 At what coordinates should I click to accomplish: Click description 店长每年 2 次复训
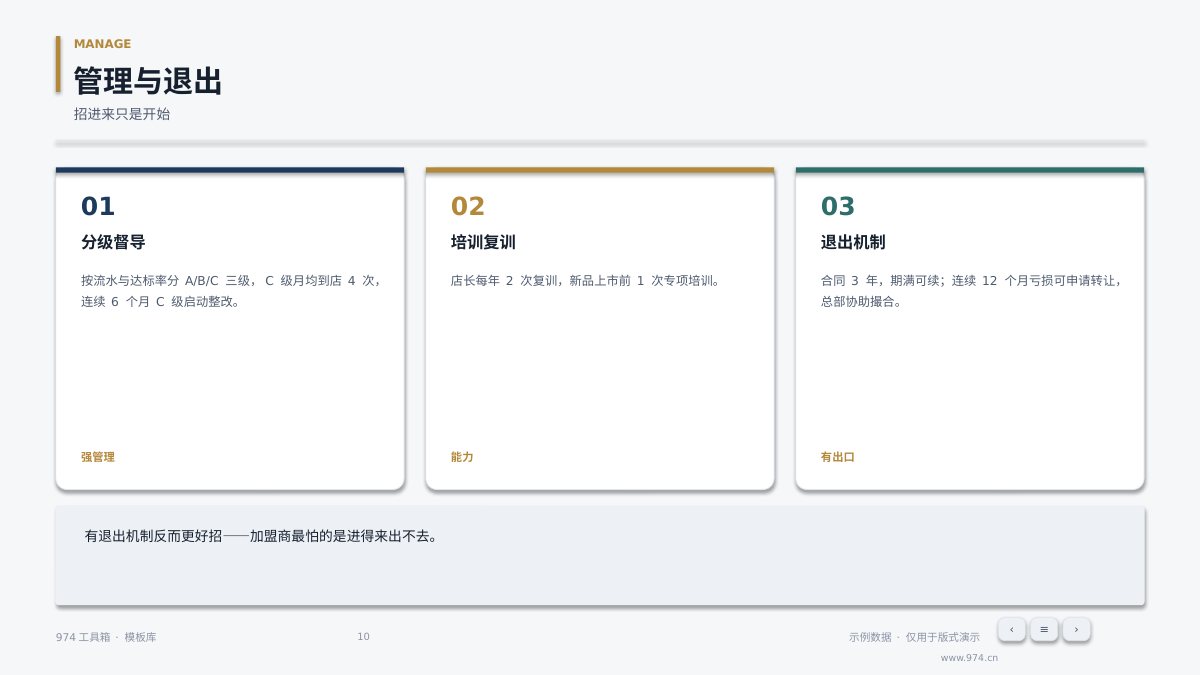(x=586, y=281)
